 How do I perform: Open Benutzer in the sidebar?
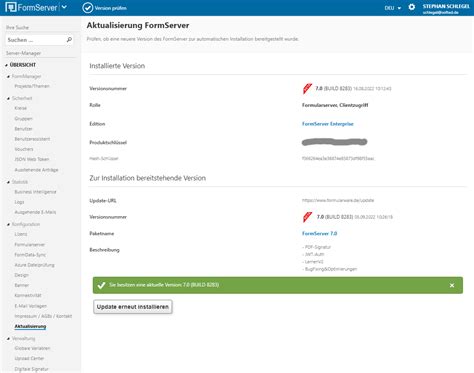(x=23, y=129)
